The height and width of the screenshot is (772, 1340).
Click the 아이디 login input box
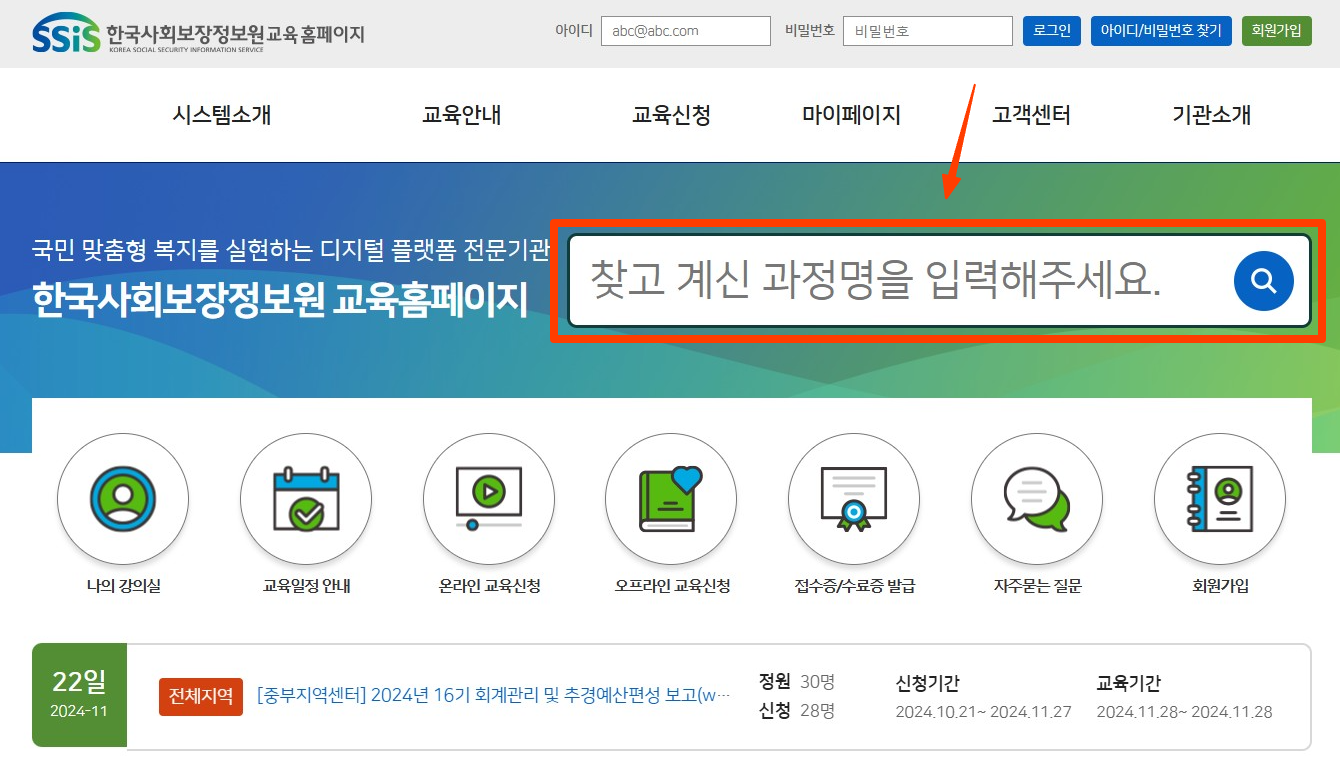pos(685,30)
